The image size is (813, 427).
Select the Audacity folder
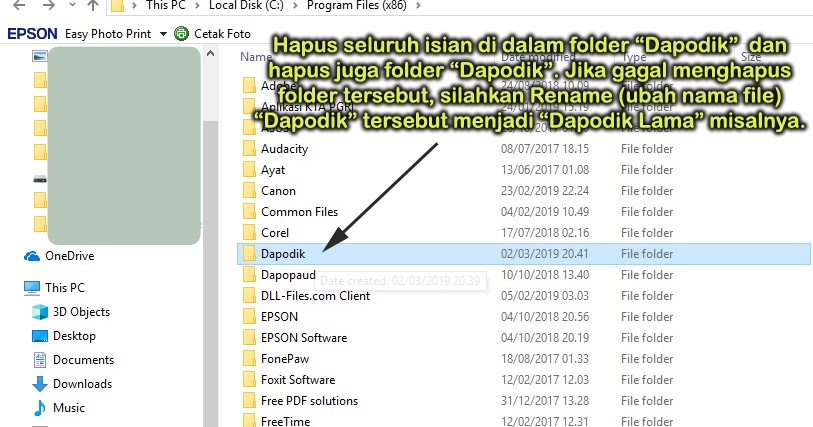point(284,149)
